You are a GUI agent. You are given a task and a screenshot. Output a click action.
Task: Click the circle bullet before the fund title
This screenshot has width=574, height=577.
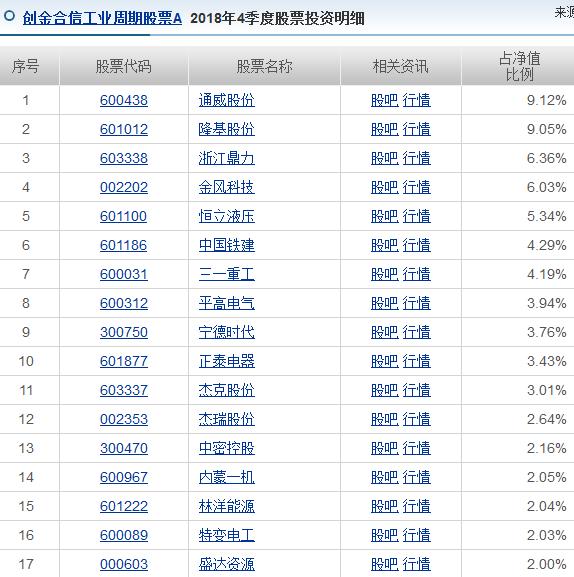[x=9, y=16]
